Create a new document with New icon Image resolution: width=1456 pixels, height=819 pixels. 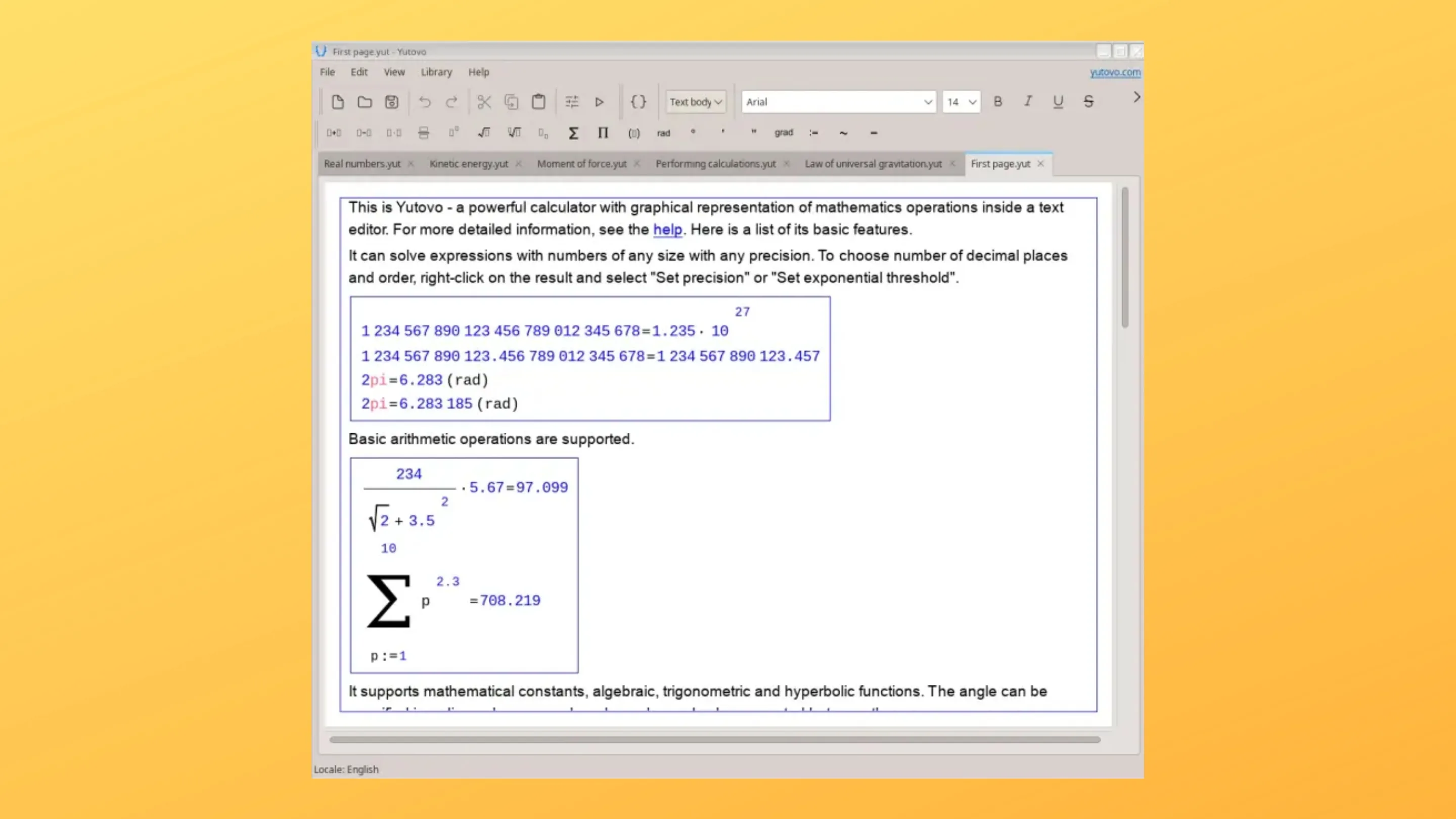[x=337, y=102]
